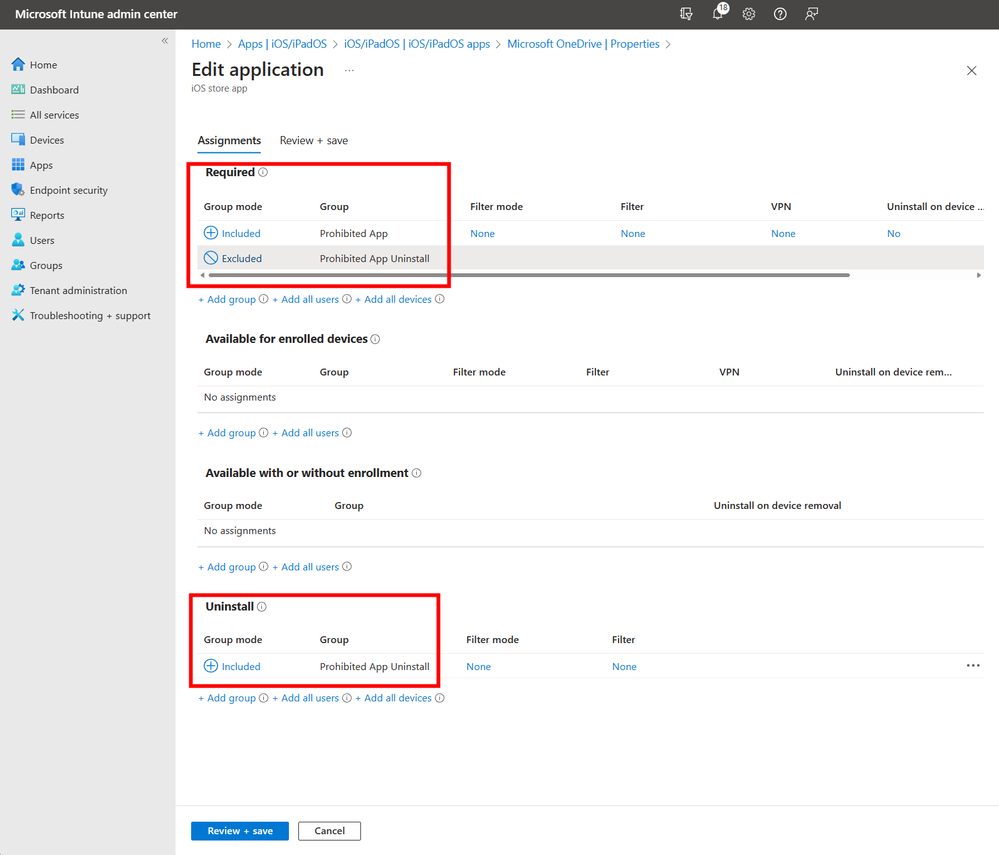999x855 pixels.
Task: Open the notifications bell
Action: 719,13
